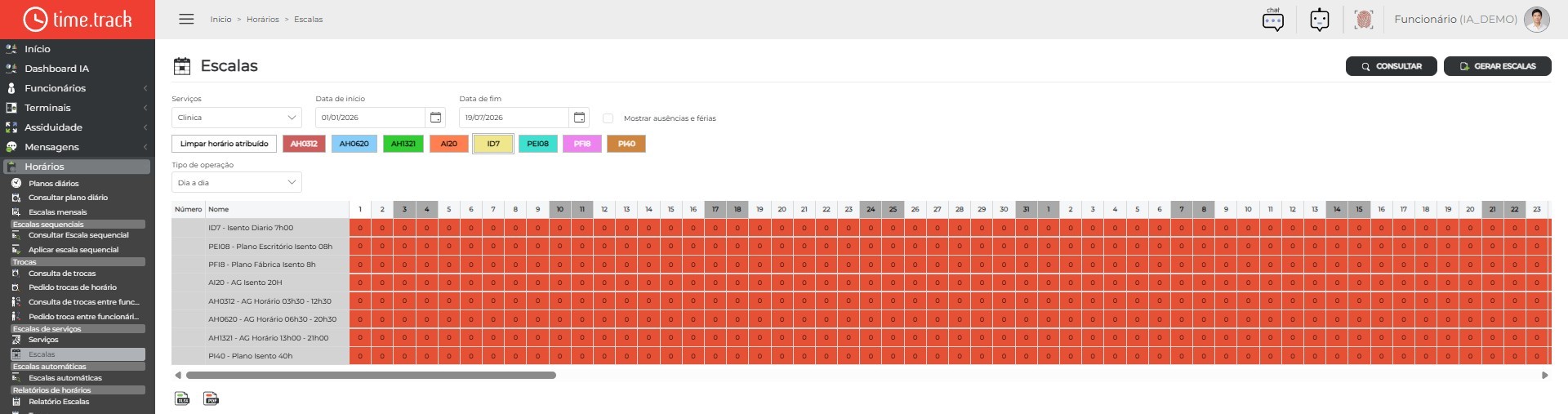Viewport: 1568px width, 414px height.
Task: Open Aplicar escala sequencial
Action: point(73,250)
